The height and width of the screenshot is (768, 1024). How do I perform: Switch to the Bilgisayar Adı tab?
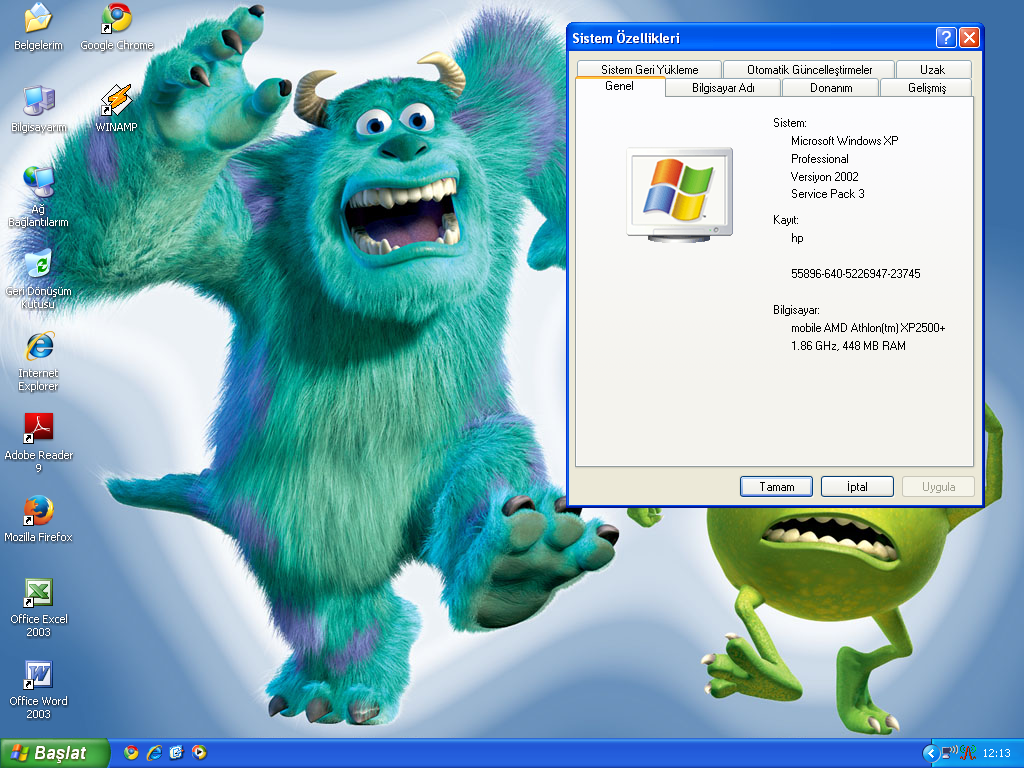pyautogui.click(x=722, y=88)
